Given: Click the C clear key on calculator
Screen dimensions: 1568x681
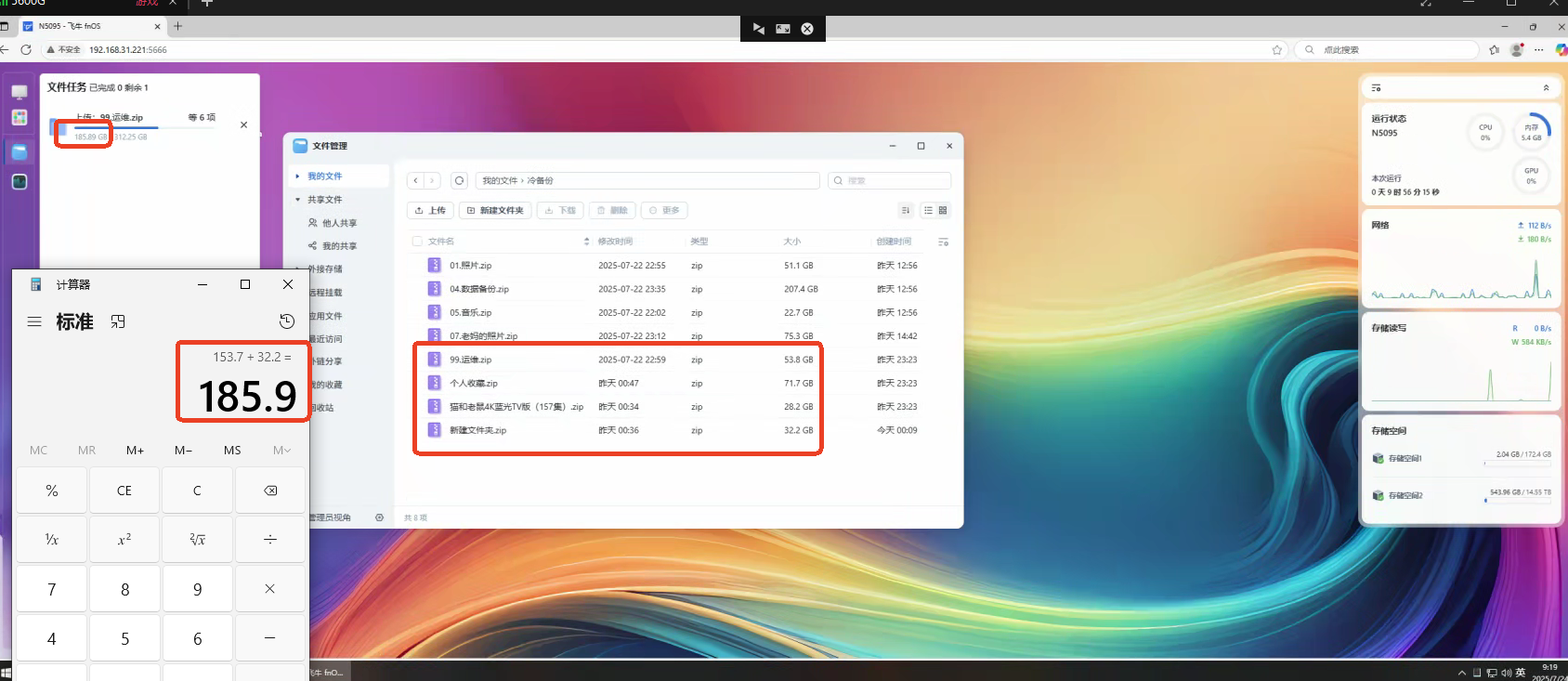Looking at the screenshot, I should [x=197, y=491].
